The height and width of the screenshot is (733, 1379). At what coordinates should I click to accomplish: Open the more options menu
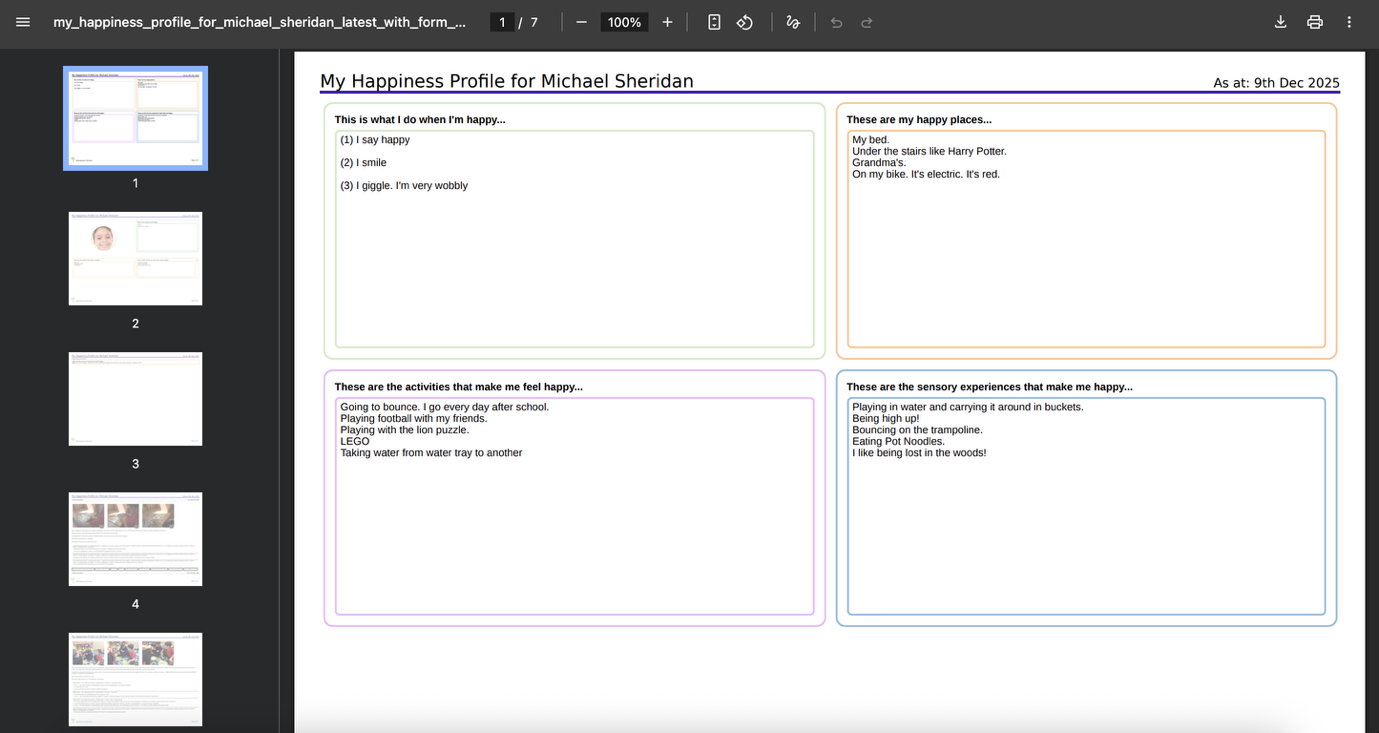[x=1348, y=21]
